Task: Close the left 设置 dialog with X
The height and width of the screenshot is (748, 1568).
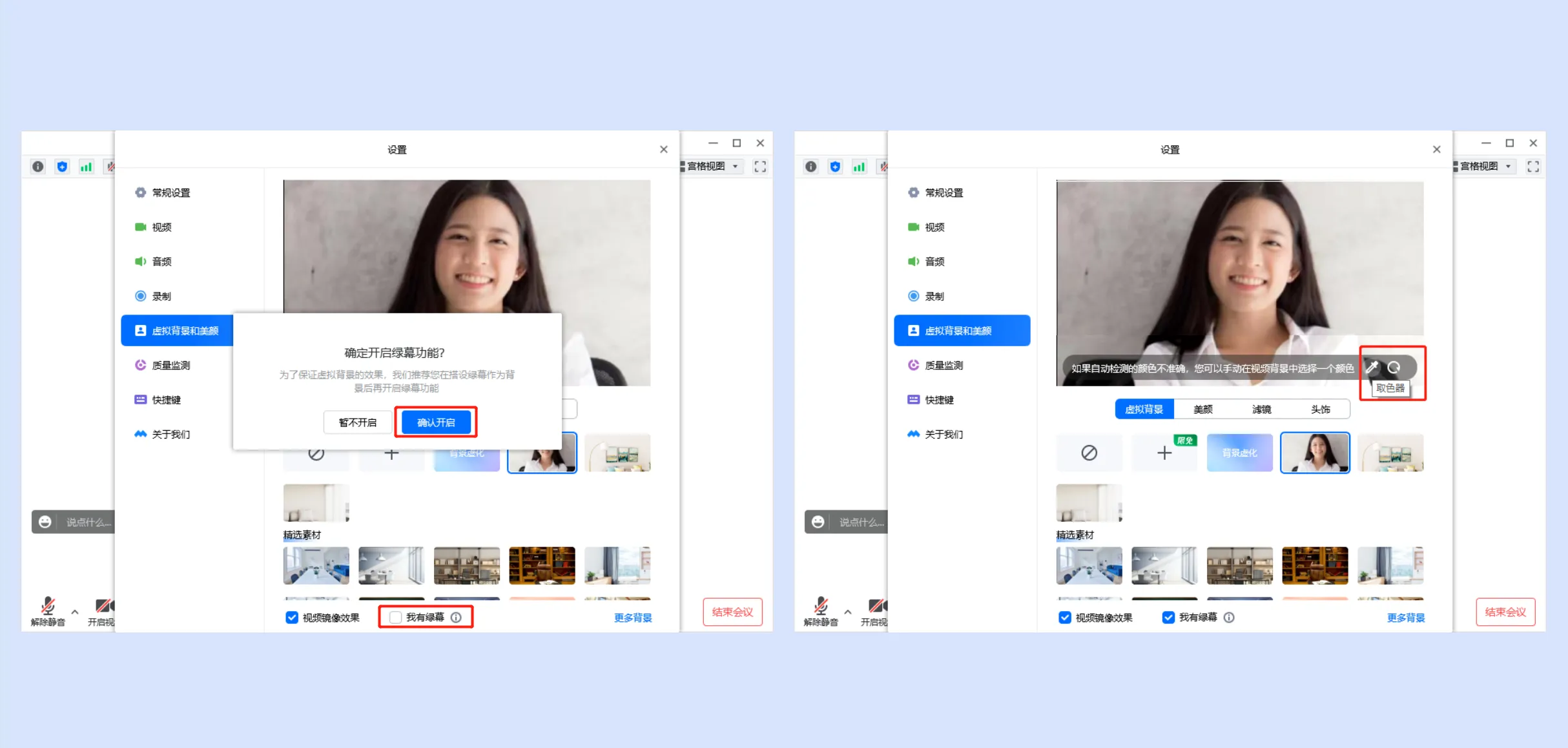Action: point(664,149)
